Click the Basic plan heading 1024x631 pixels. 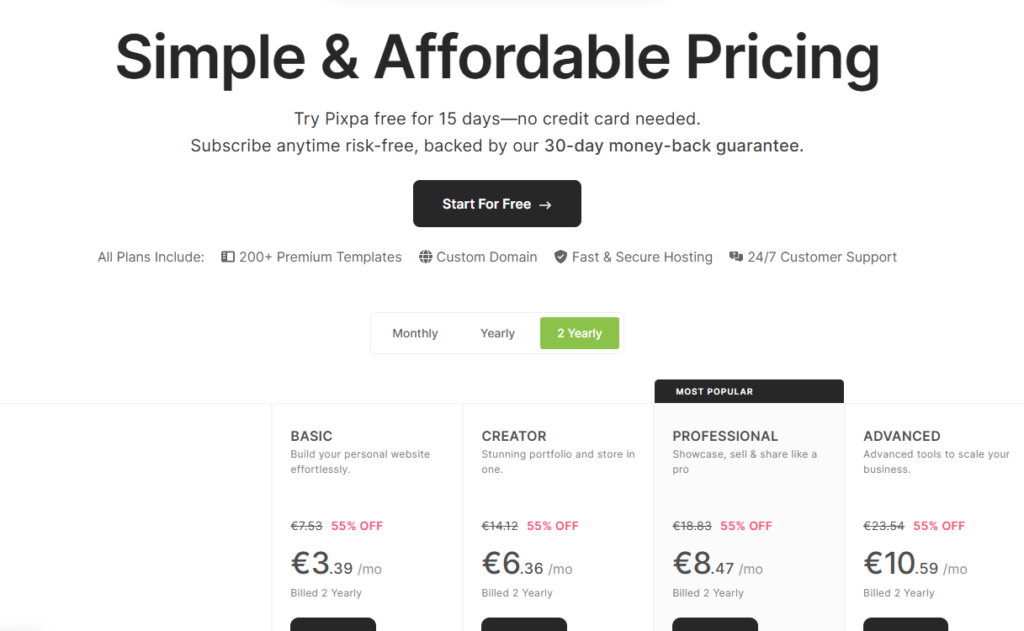(x=311, y=436)
